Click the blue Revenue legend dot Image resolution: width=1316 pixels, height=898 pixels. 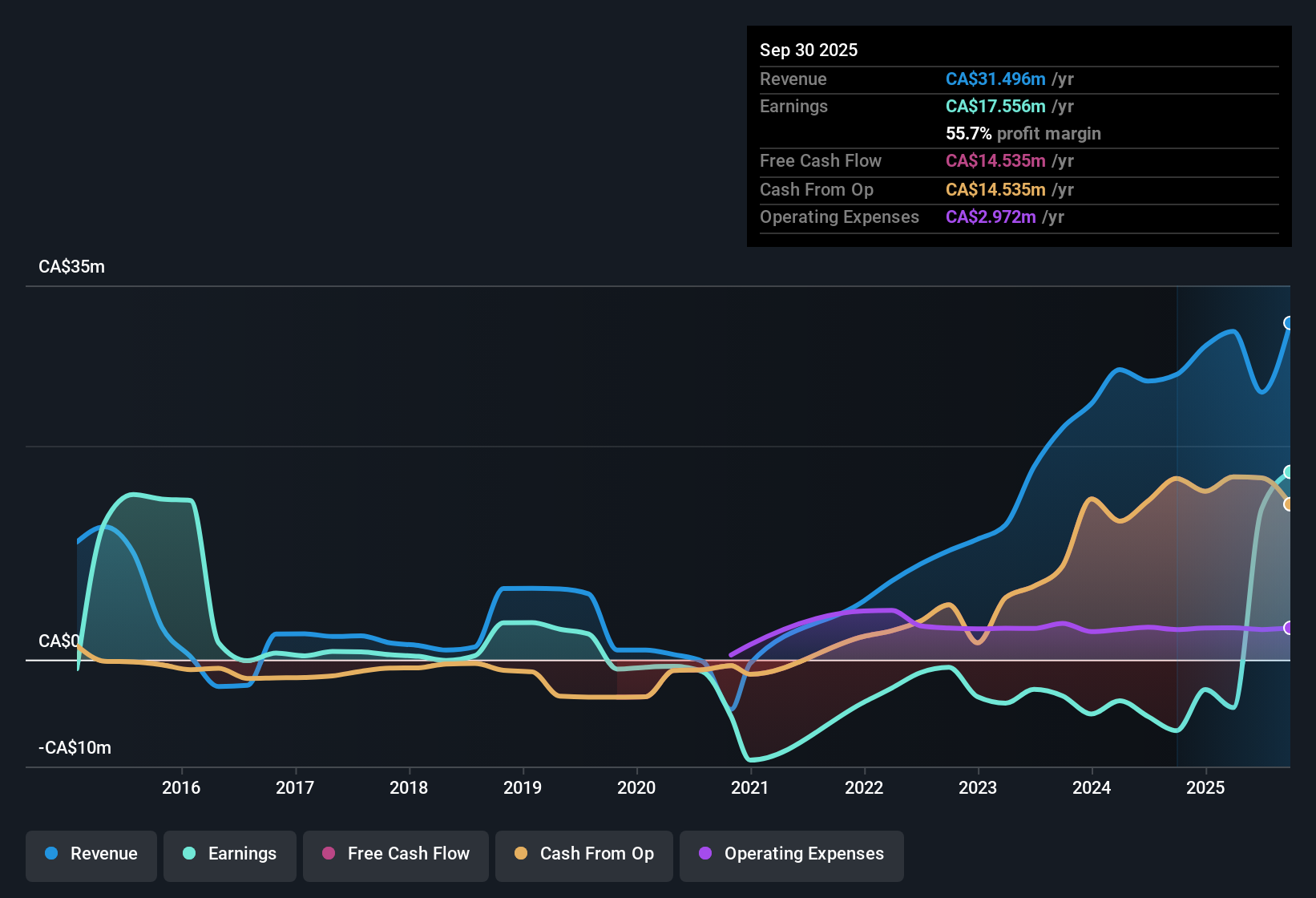[51, 854]
